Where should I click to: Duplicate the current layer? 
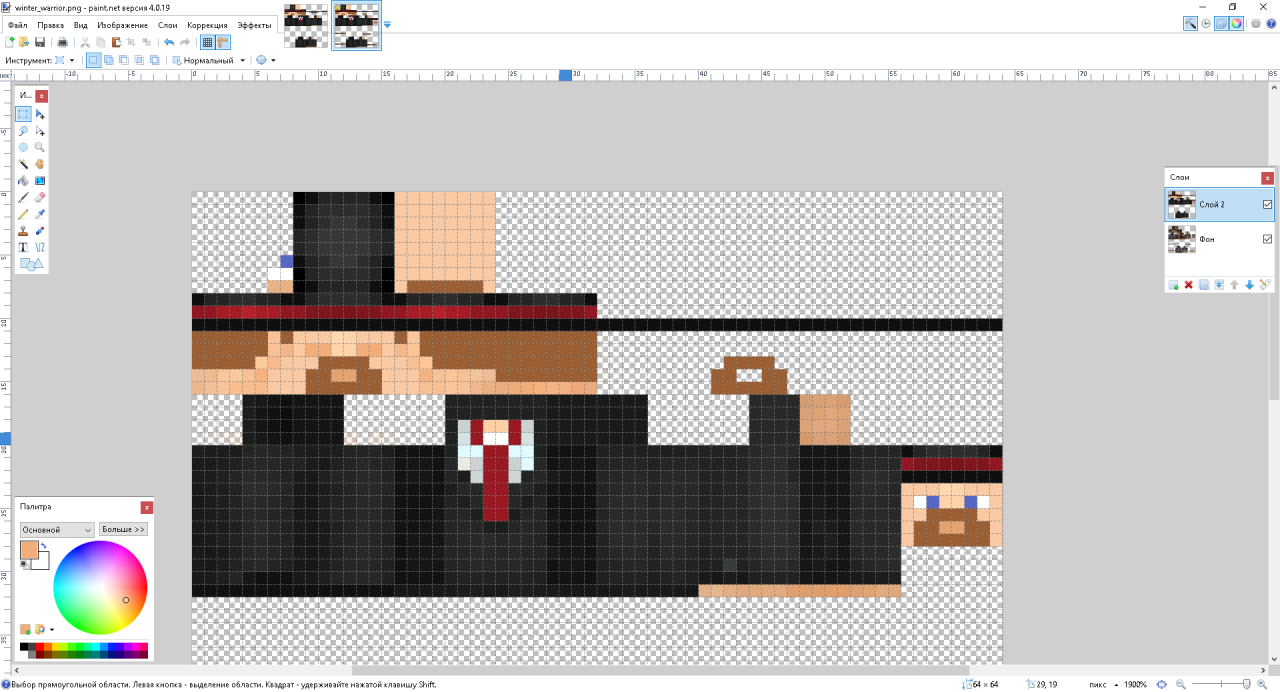[x=1204, y=285]
